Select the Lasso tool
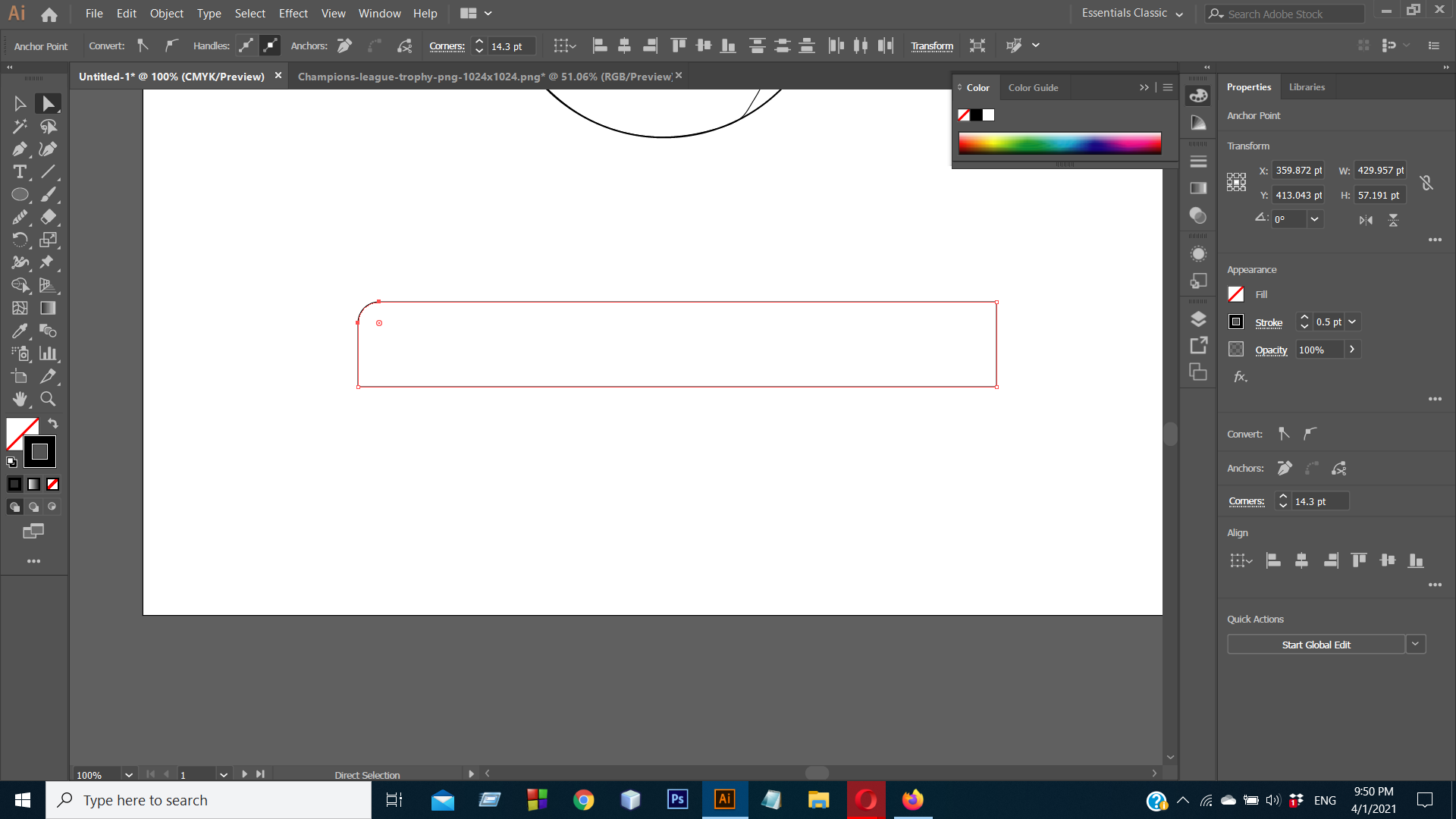This screenshot has width=1456, height=819. pos(48,127)
